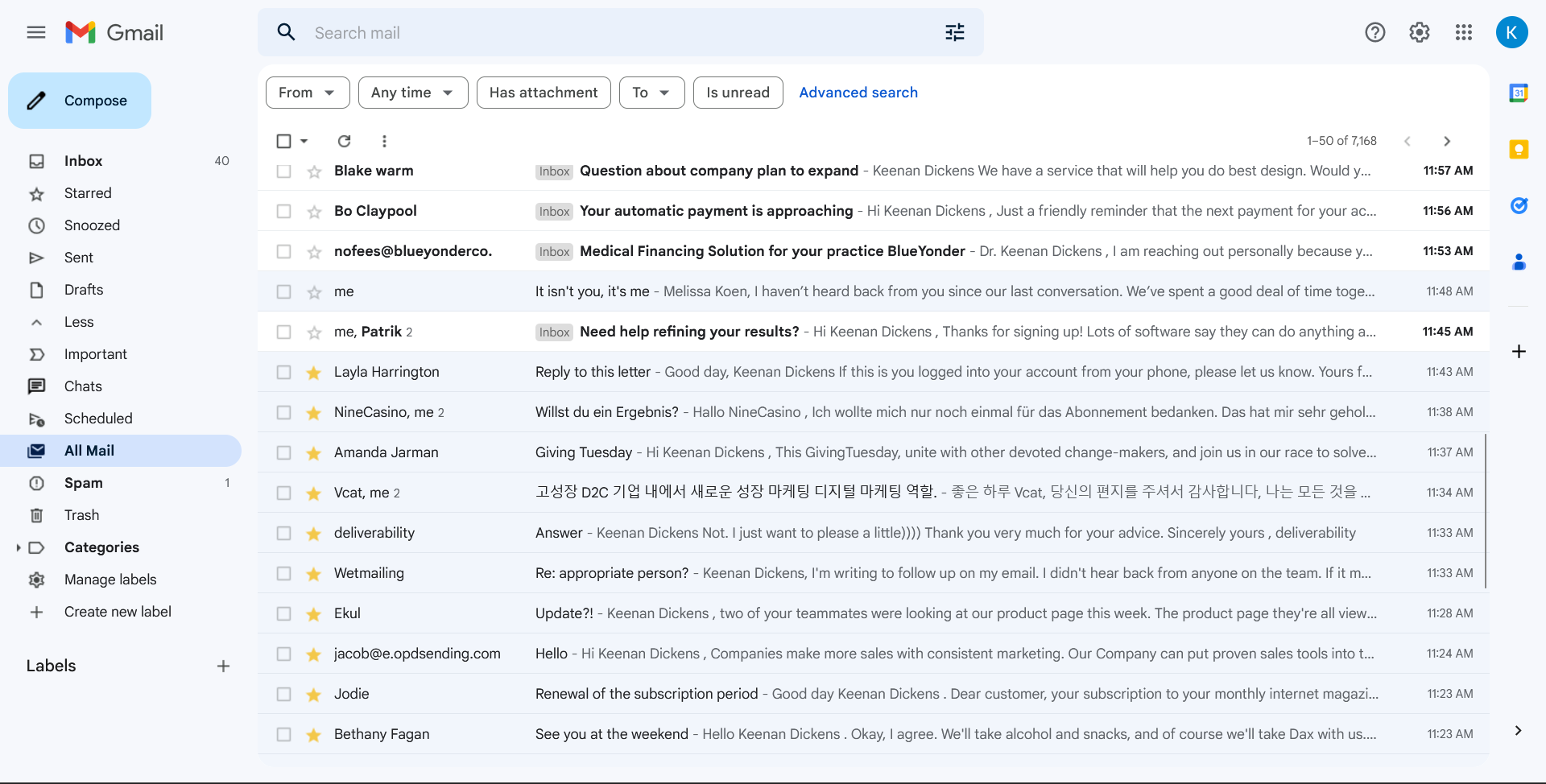Open select dropdown arrow beside select-all checkbox
Image resolution: width=1546 pixels, height=784 pixels.
point(304,141)
